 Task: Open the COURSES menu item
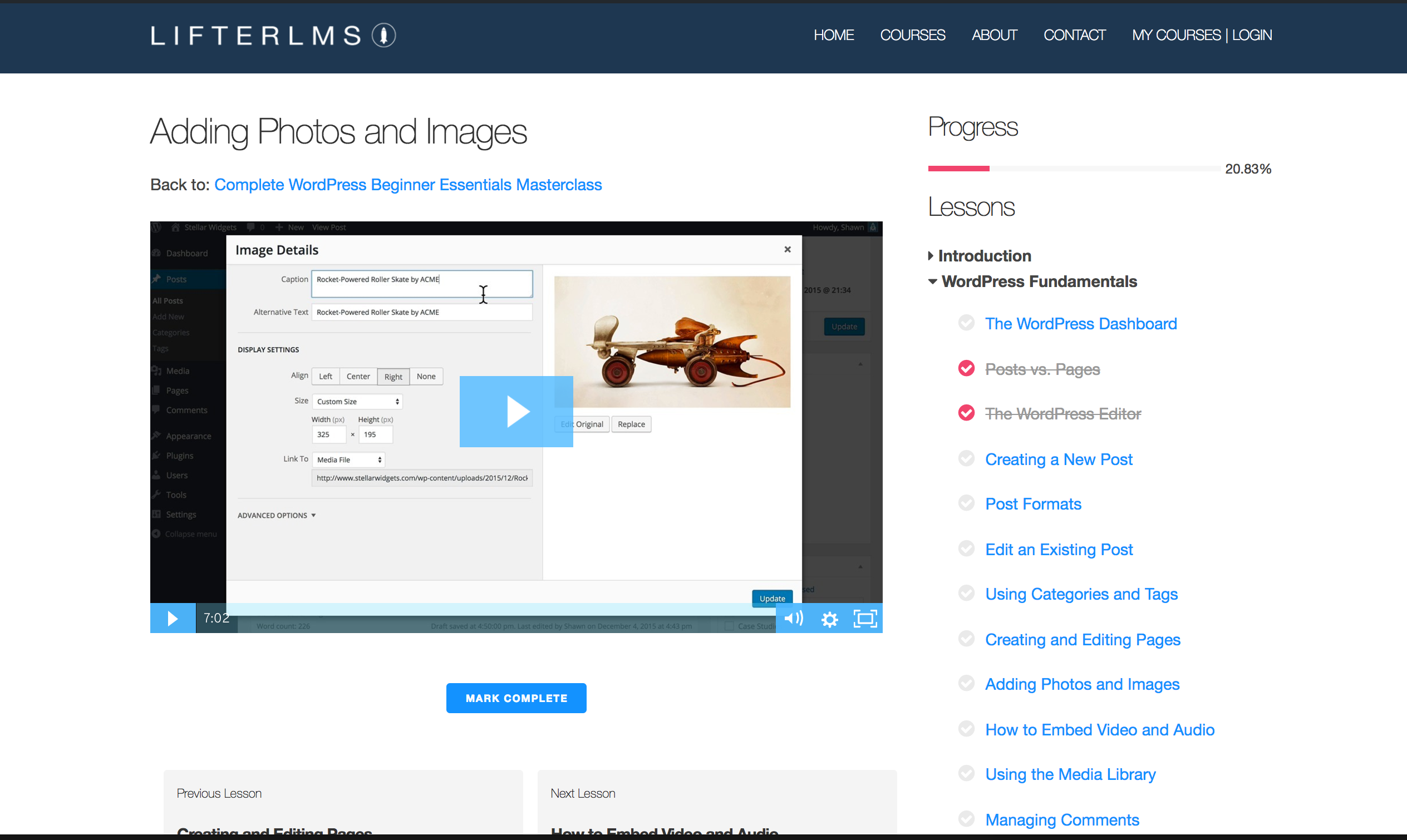(912, 35)
